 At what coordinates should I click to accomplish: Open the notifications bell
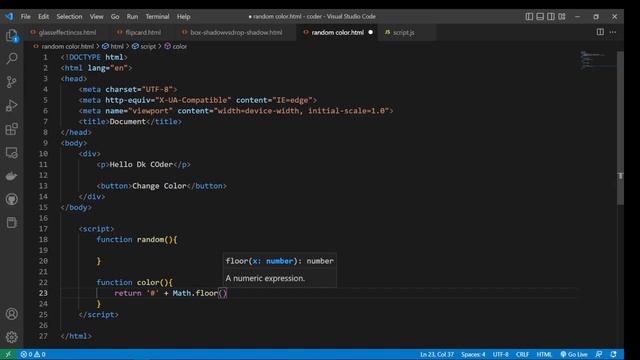pyautogui.click(x=613, y=354)
